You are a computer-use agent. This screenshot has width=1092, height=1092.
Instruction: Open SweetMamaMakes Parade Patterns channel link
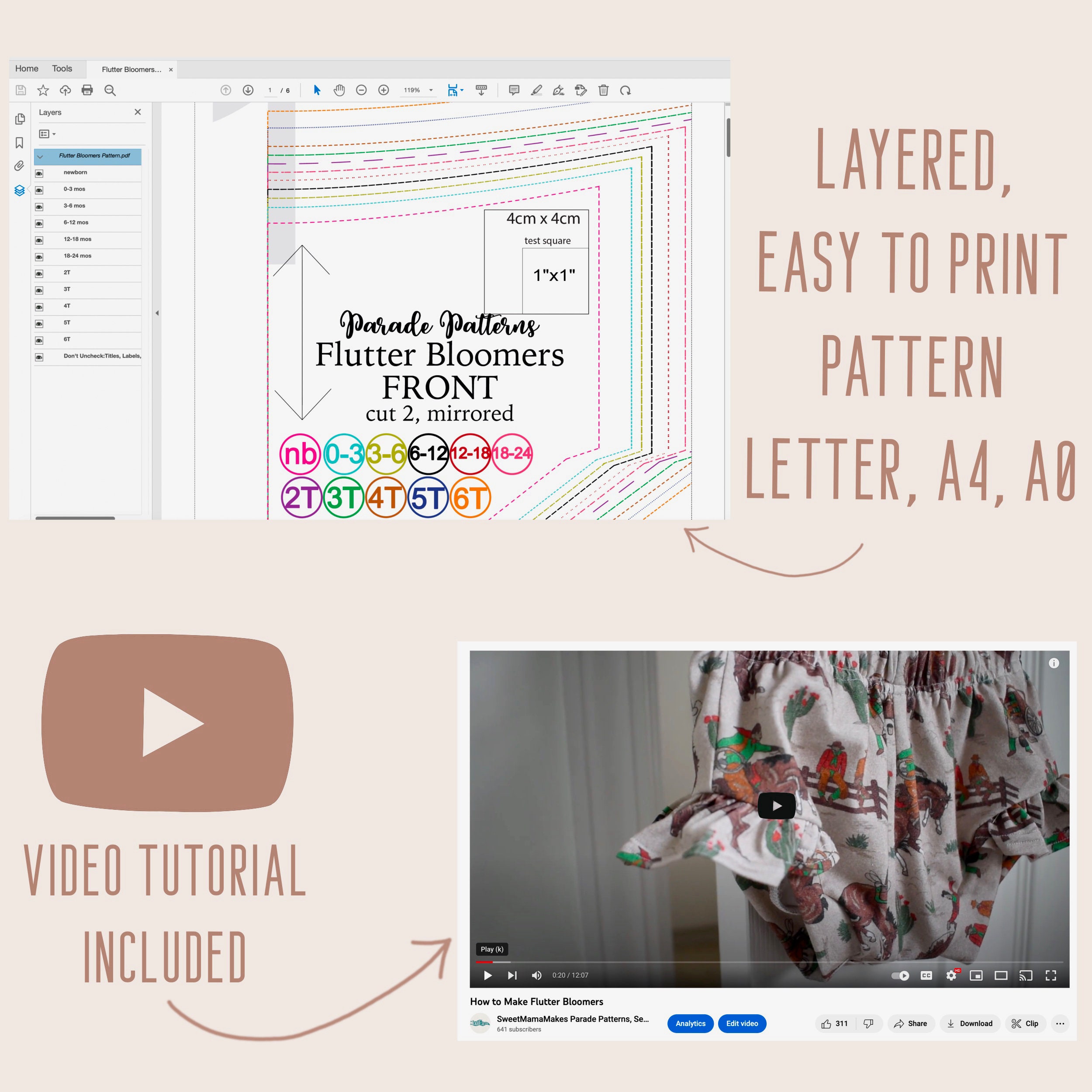[573, 1019]
